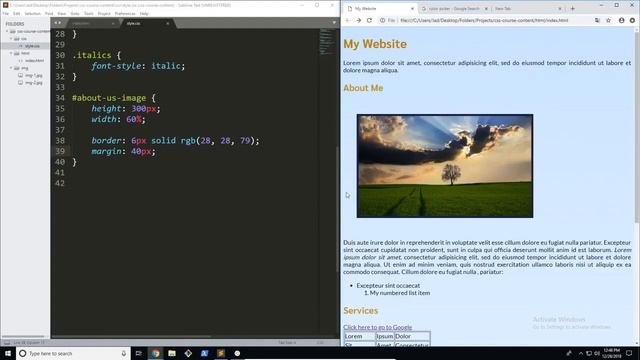Viewport: 640px width, 360px height.
Task: Click the 'Excepteur sint occaecat' list item
Action: 388,286
